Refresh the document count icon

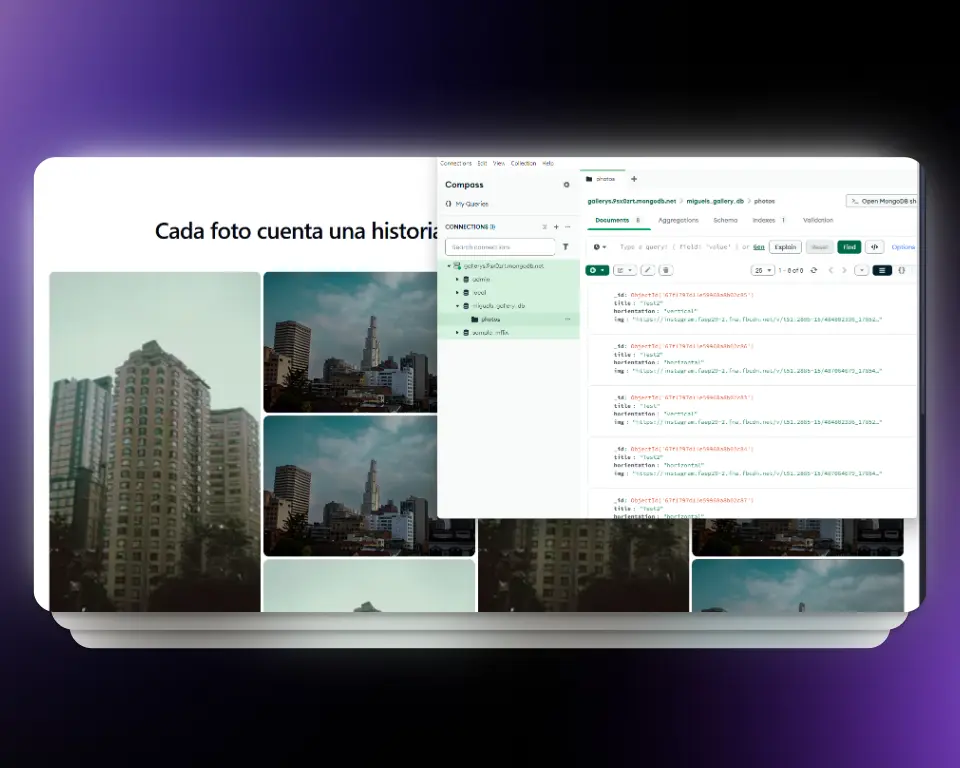pos(814,270)
